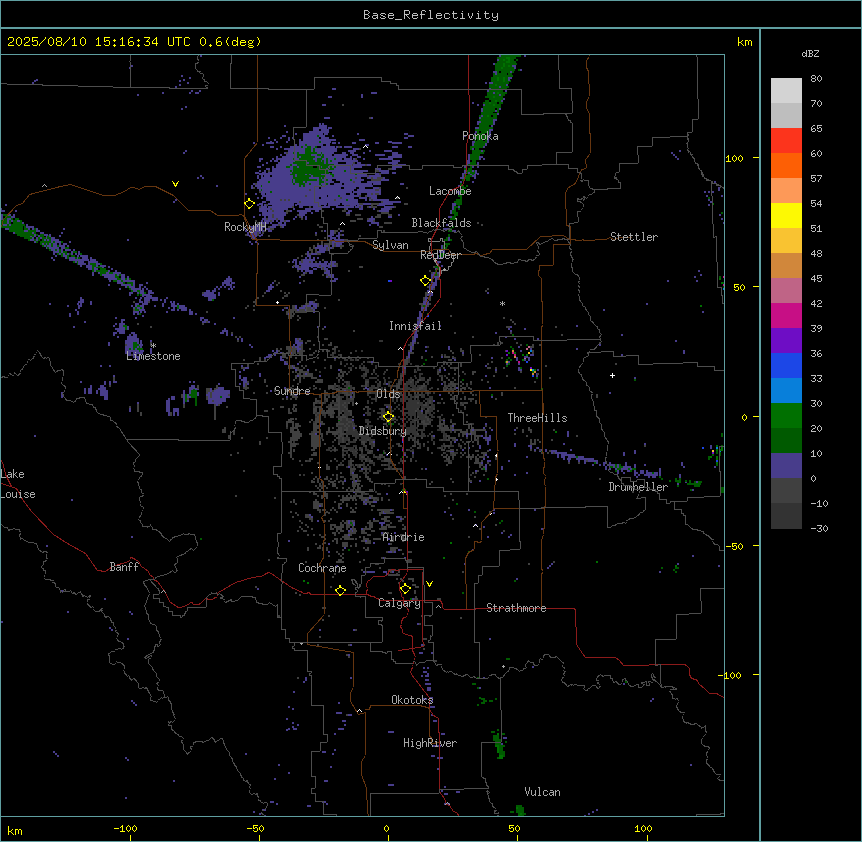
Task: Click the white plus marker north of Drumheller
Action: (x=612, y=375)
